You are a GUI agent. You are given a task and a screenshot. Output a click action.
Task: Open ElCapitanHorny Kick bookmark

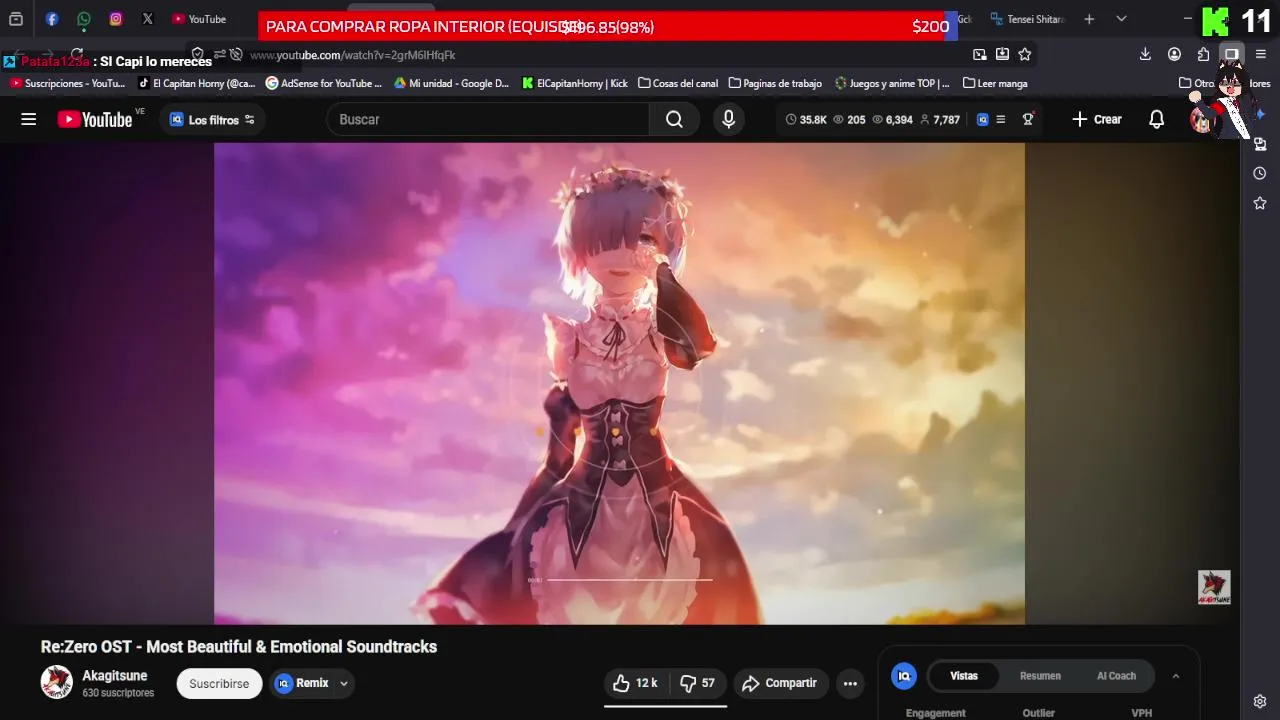point(575,84)
